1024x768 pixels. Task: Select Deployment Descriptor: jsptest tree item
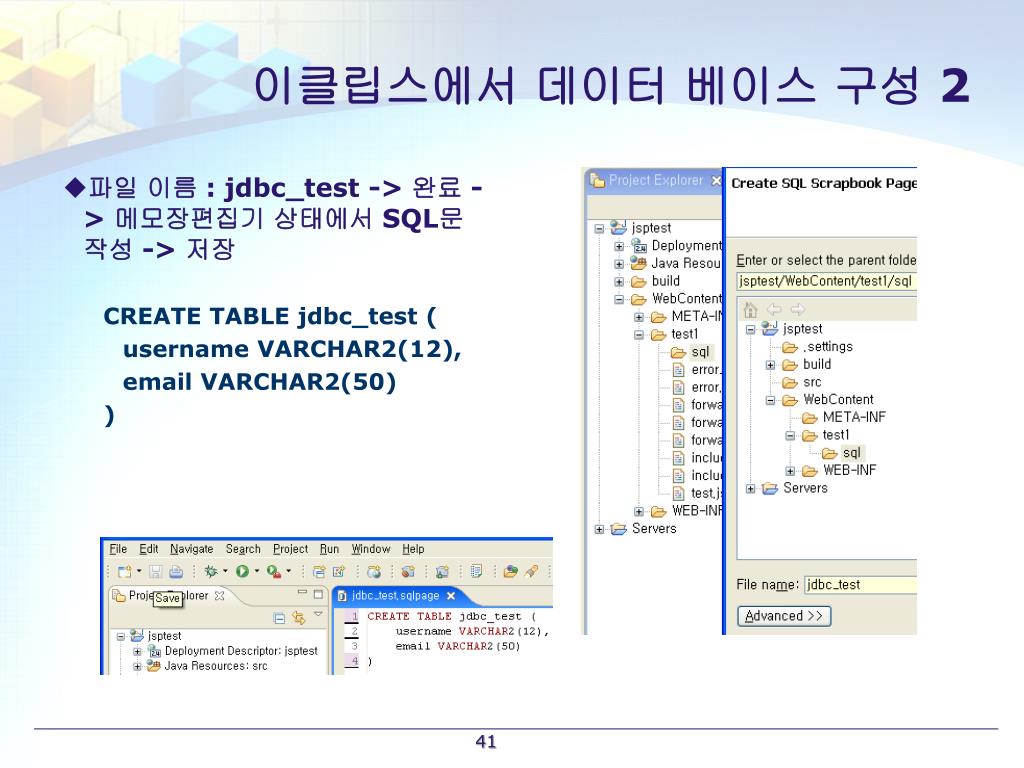point(241,651)
